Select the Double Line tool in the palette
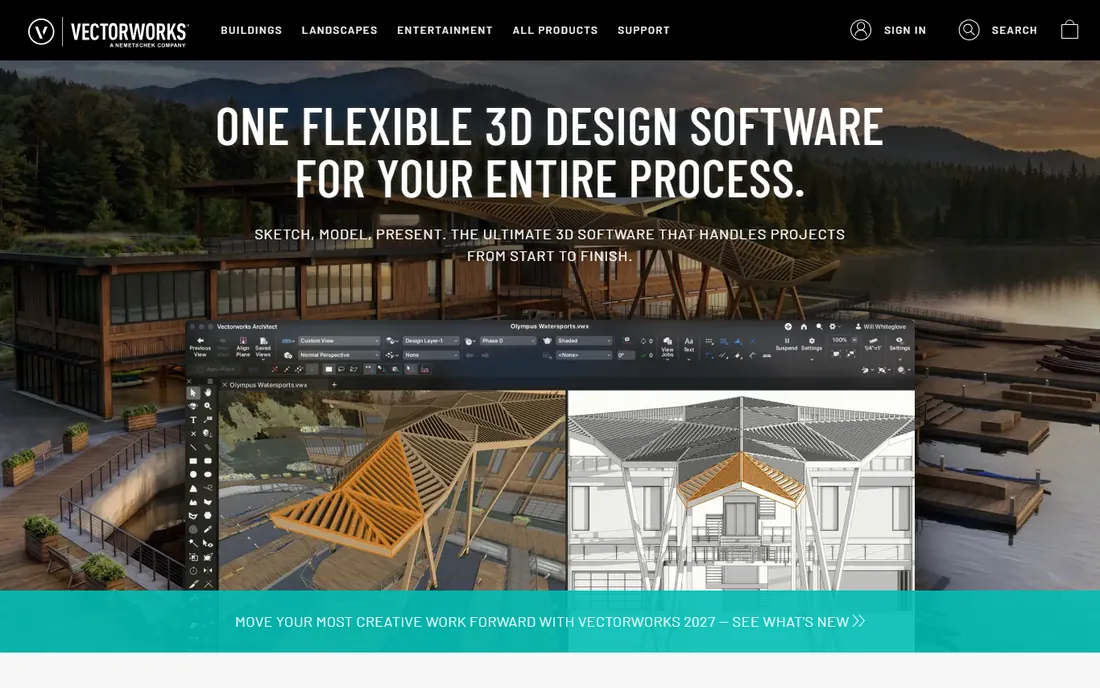 [x=208, y=447]
